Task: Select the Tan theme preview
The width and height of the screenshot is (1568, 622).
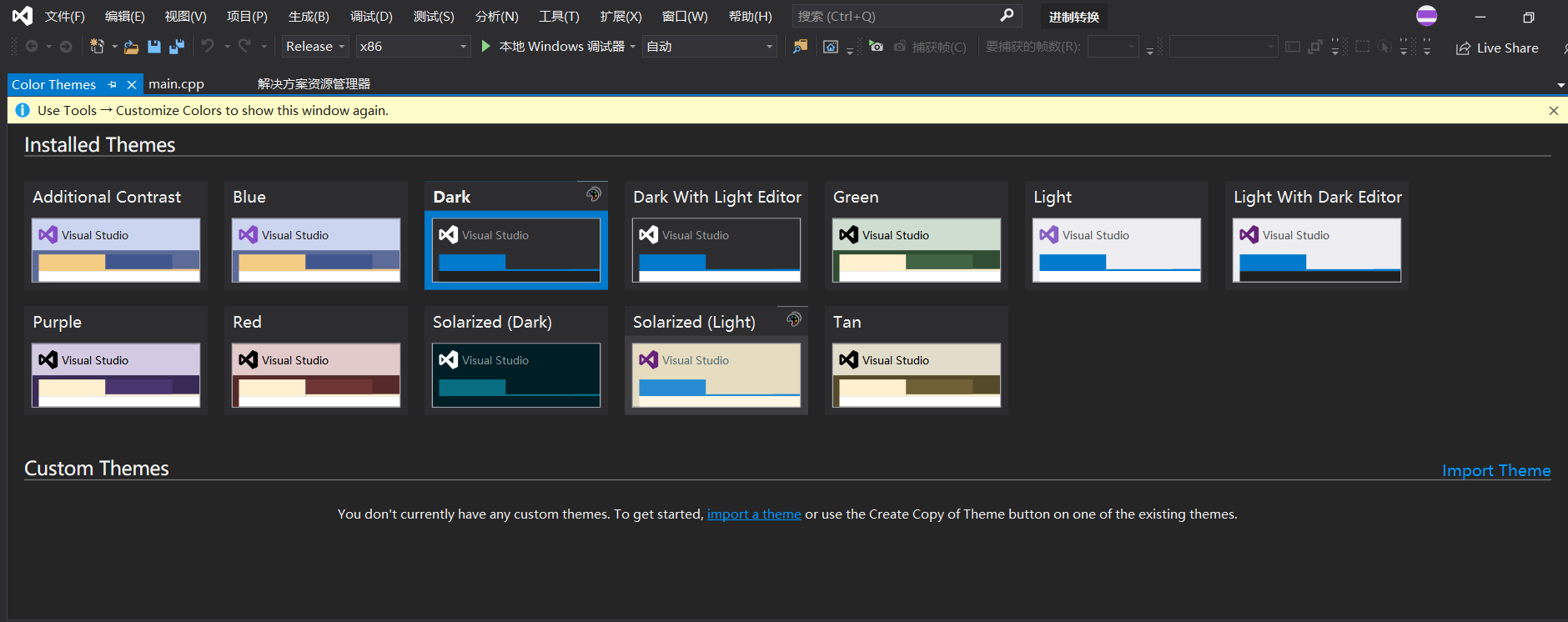Action: point(917,375)
